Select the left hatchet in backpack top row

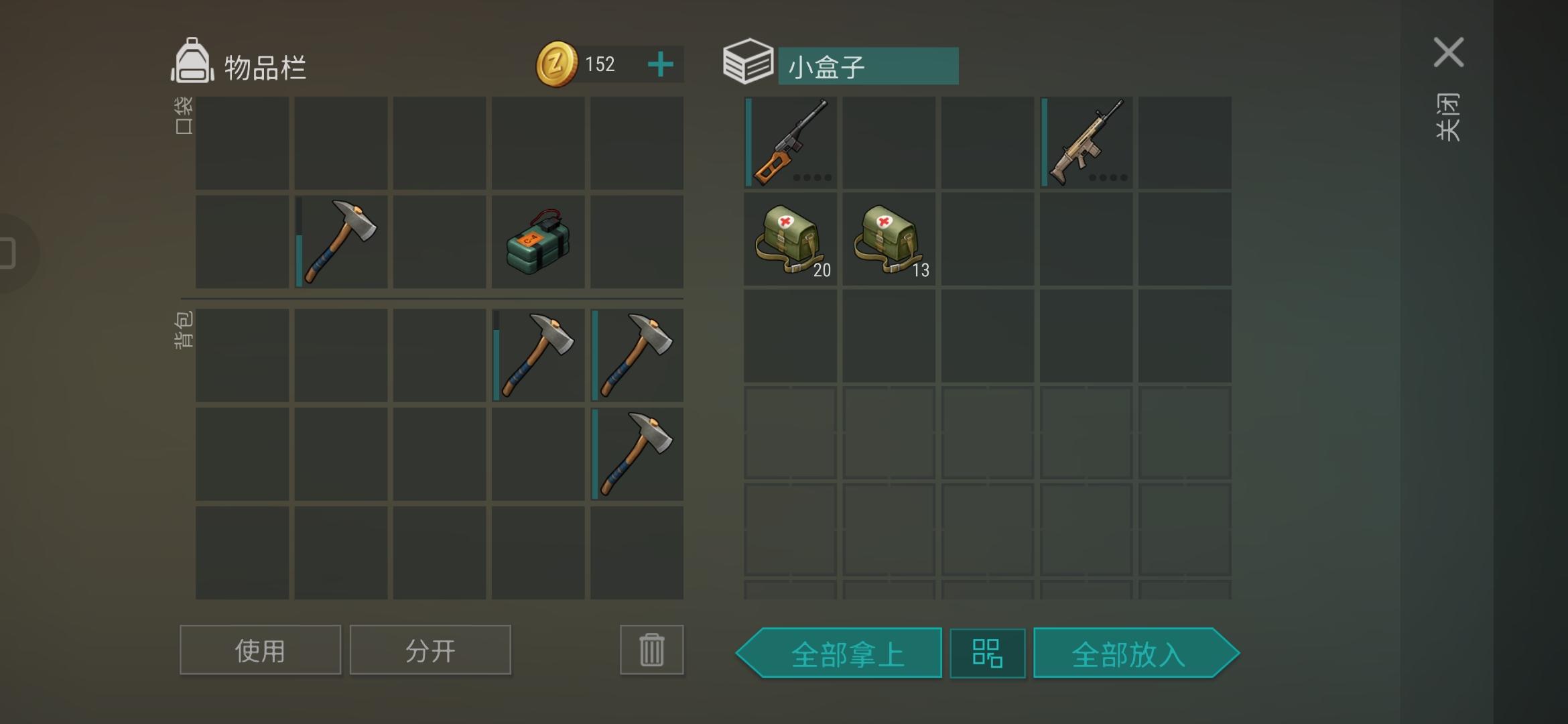click(x=538, y=355)
